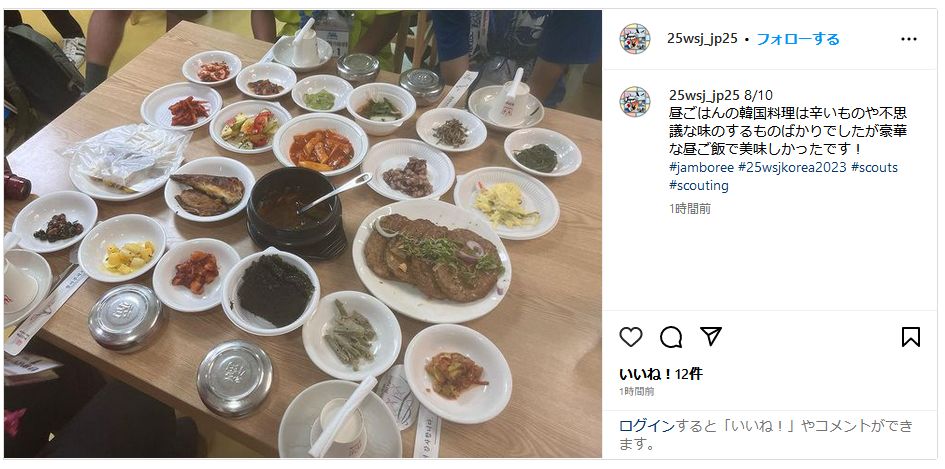Open the #scouting hashtag
Screen dimensions: 945x469
click(x=699, y=185)
